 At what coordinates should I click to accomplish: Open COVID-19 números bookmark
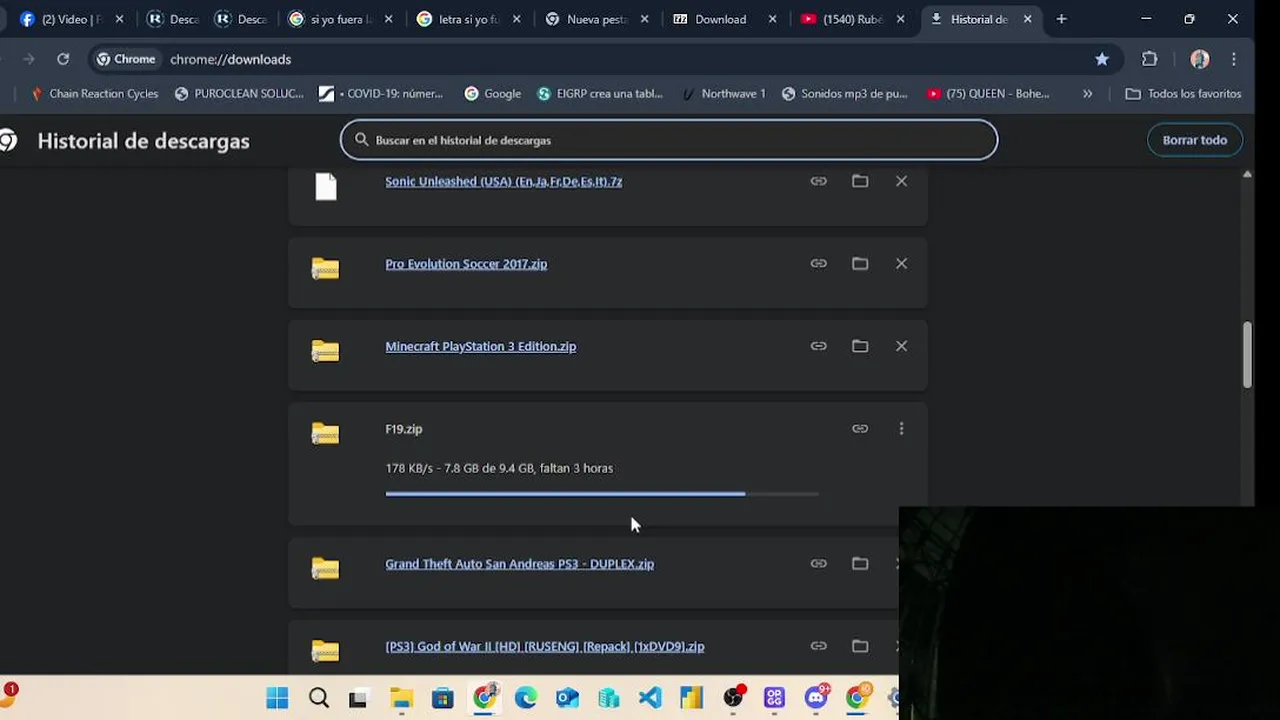(381, 93)
